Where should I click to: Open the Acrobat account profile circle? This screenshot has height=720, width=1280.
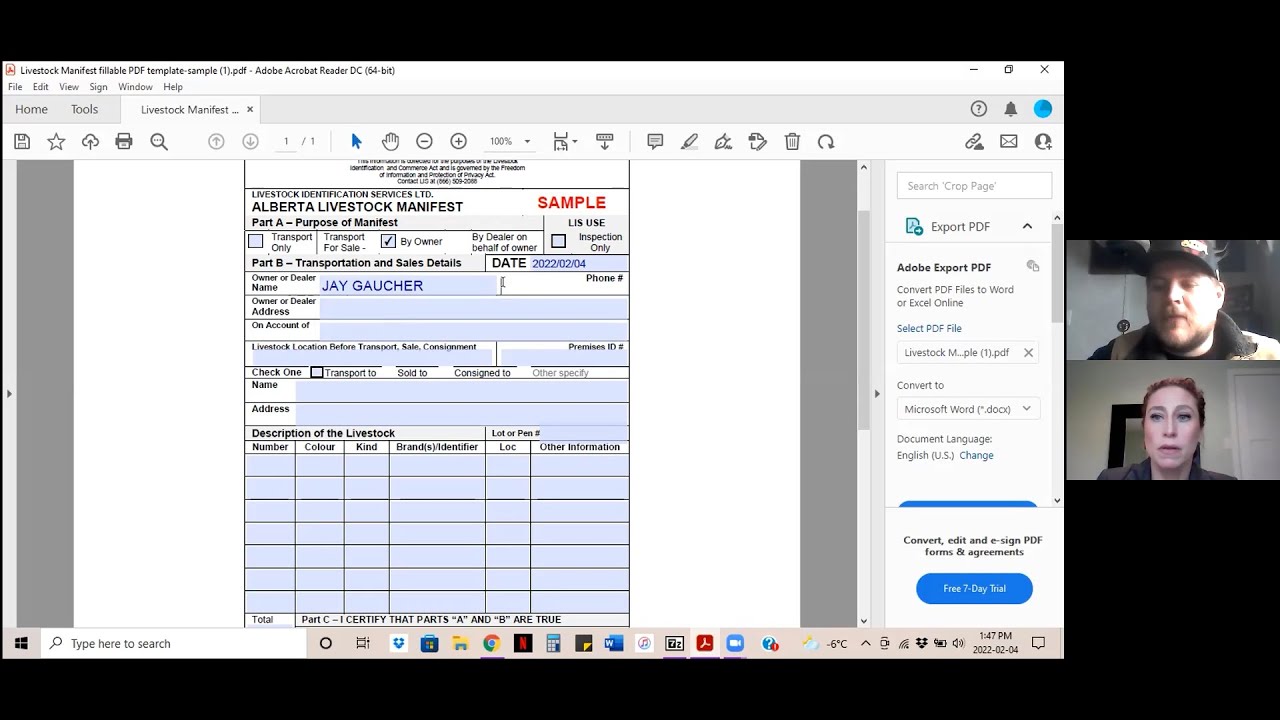(x=1043, y=109)
